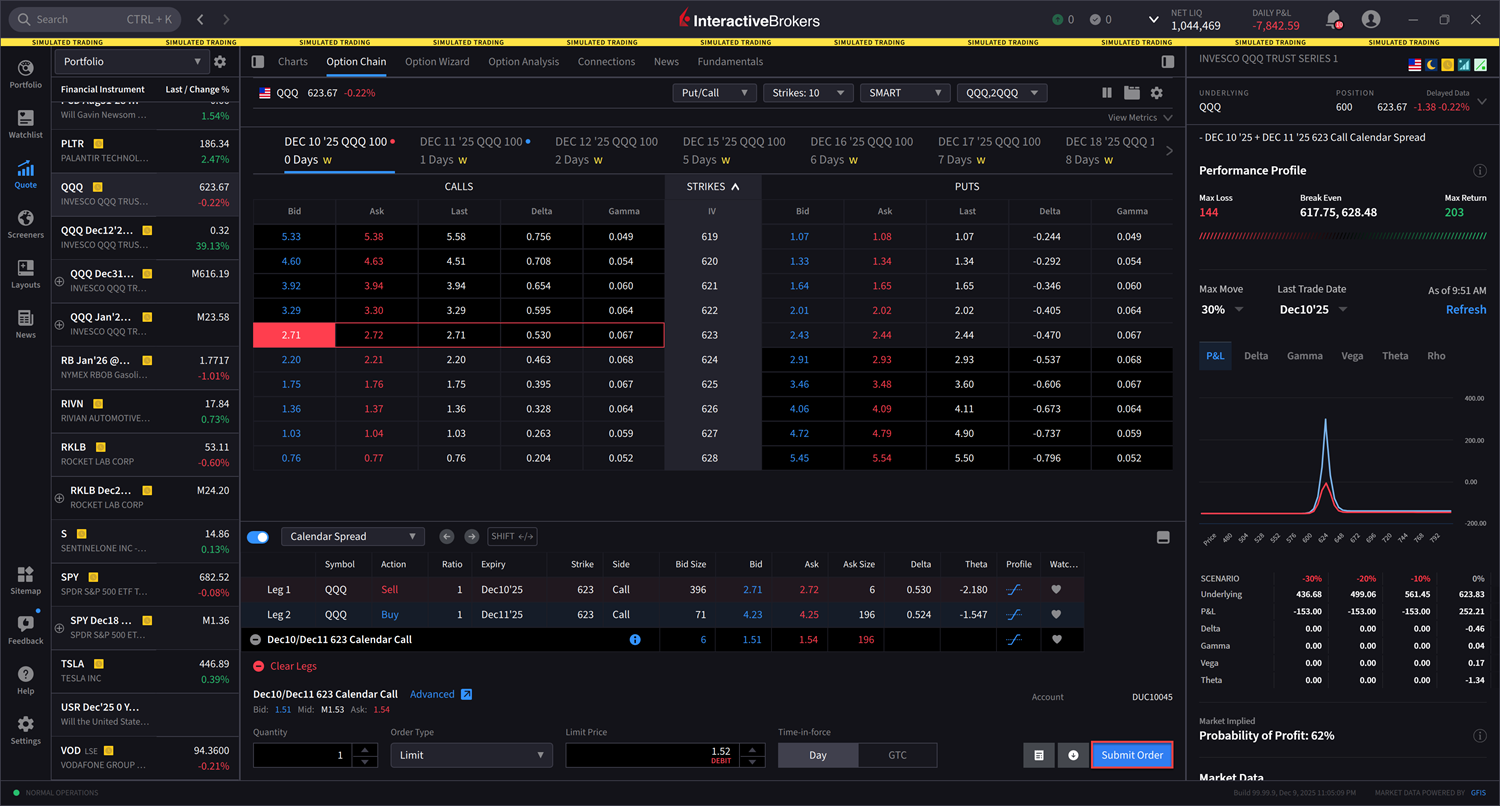Viewport: 1500px width, 806px height.
Task: Click the Submit Order button
Action: (x=1131, y=755)
